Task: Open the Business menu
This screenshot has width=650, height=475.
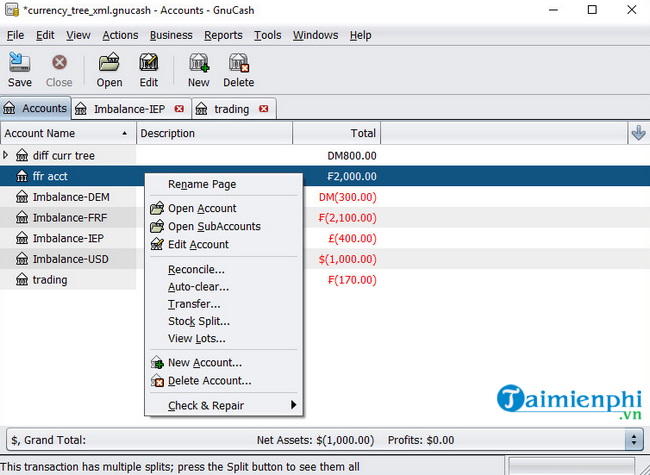Action: point(171,35)
